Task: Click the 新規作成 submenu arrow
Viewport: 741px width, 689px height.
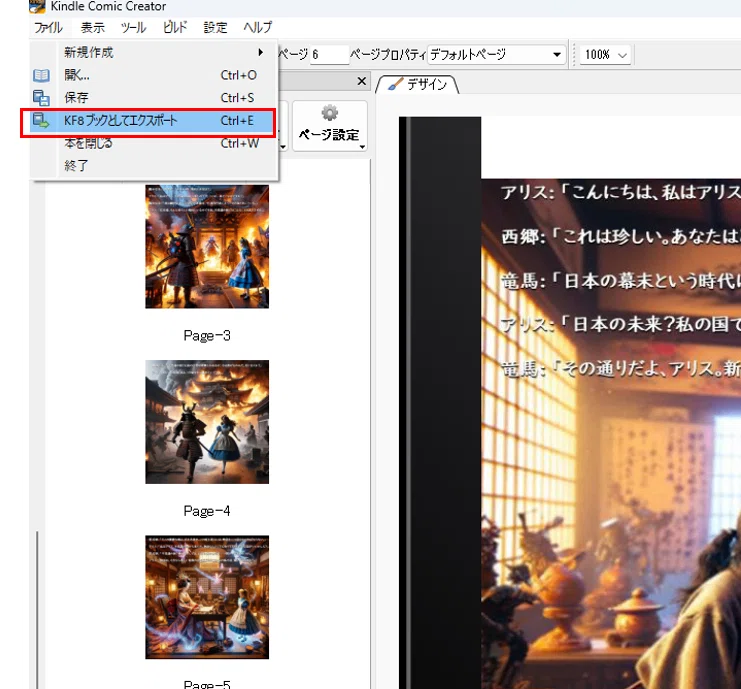Action: [x=260, y=52]
